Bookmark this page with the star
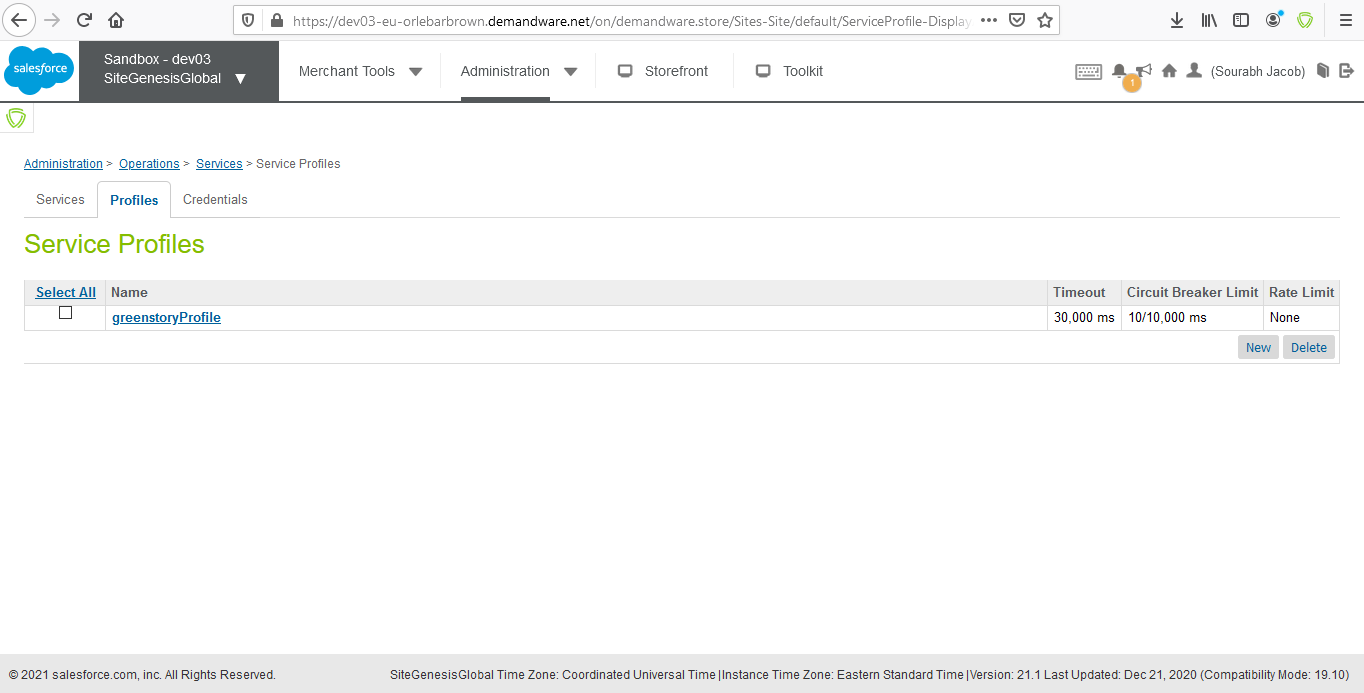1364x693 pixels. click(1045, 20)
